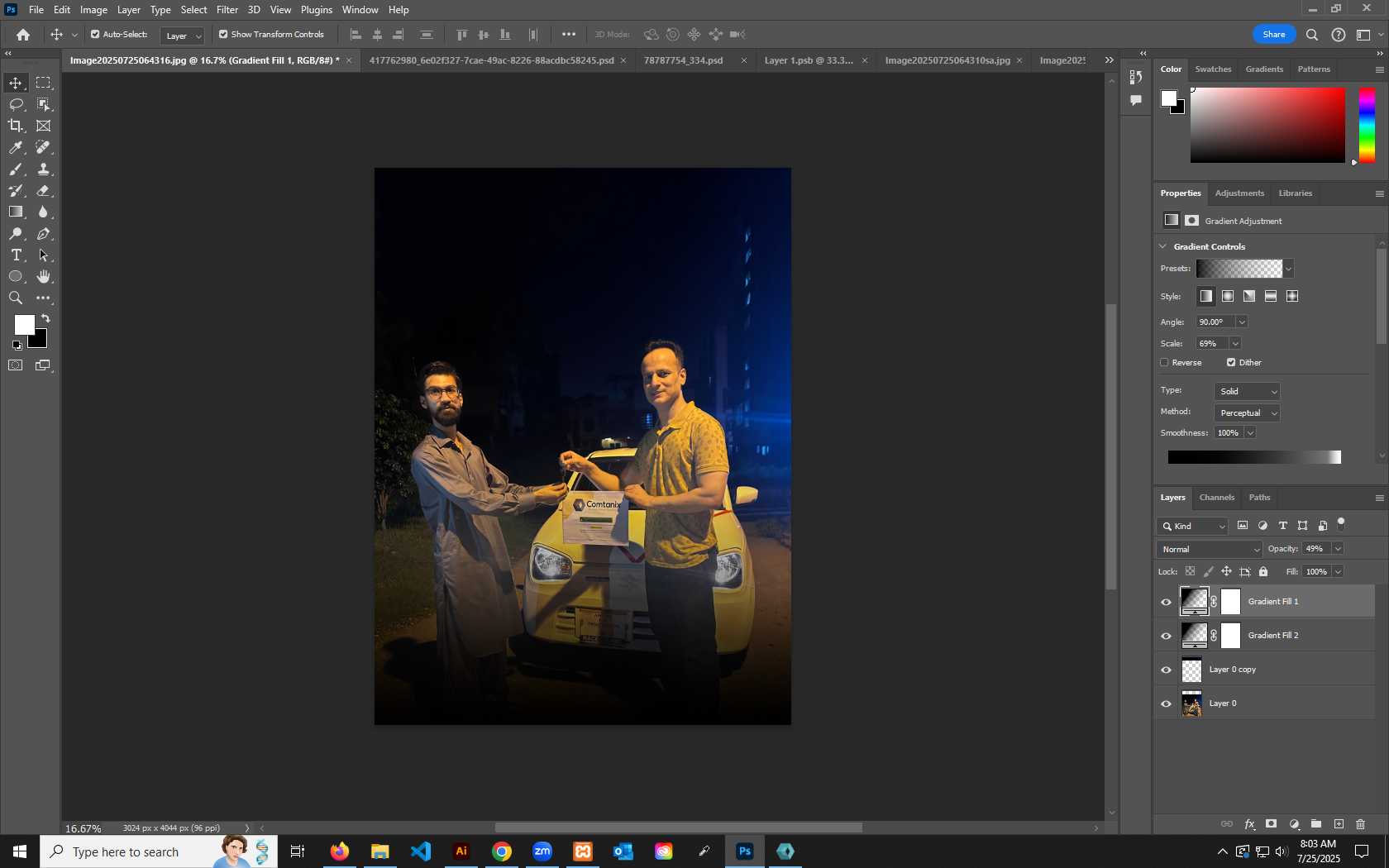Image resolution: width=1389 pixels, height=868 pixels.
Task: Click the Share button
Action: click(1274, 35)
